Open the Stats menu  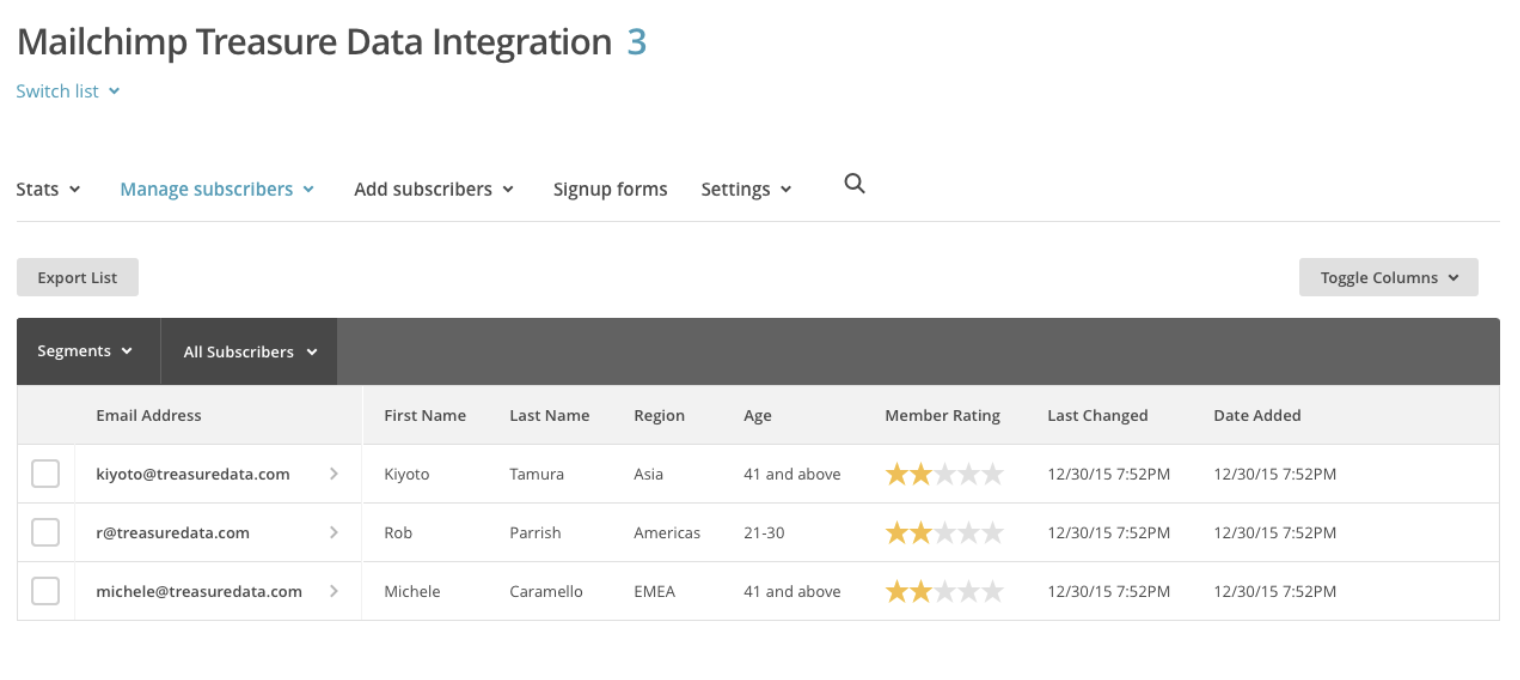[x=48, y=189]
